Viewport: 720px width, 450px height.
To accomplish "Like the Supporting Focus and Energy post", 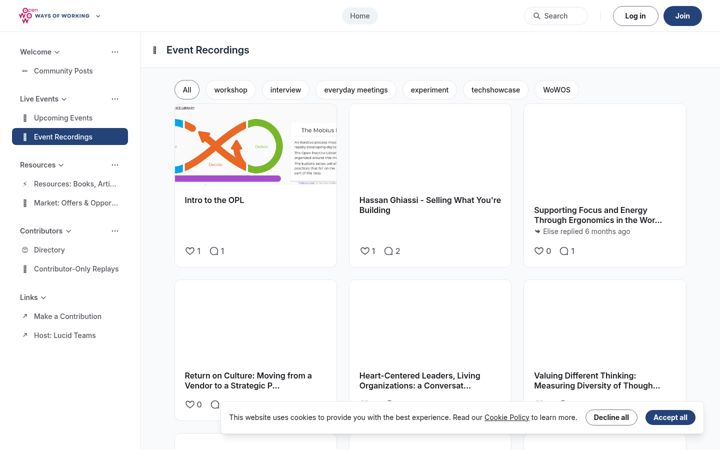I will (x=539, y=251).
